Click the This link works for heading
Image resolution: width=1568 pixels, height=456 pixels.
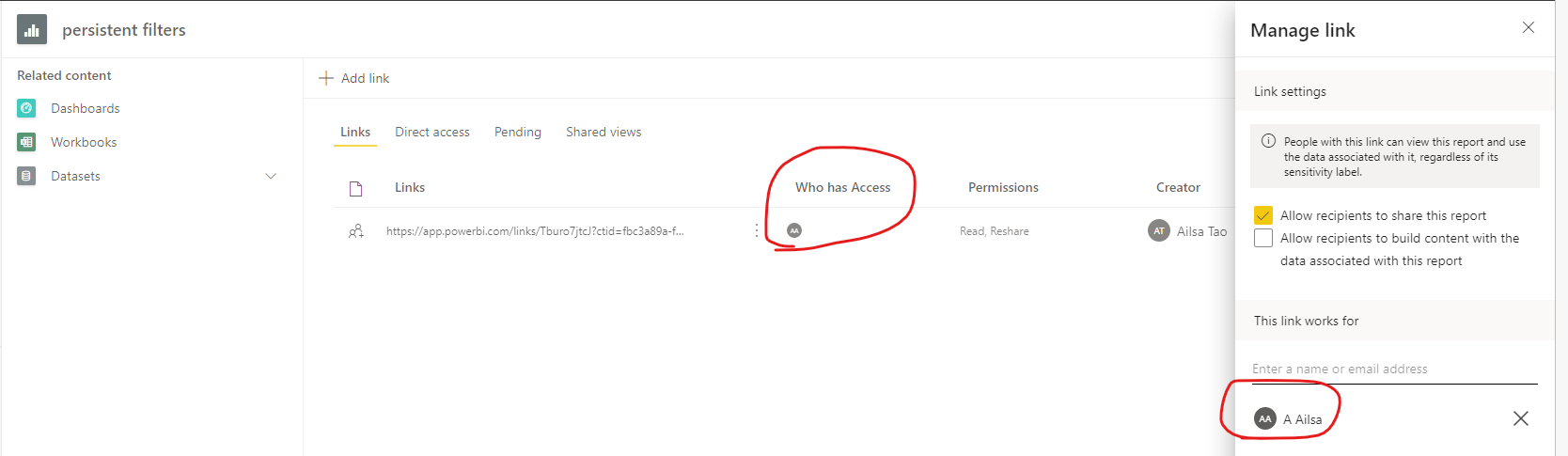pyautogui.click(x=1307, y=321)
